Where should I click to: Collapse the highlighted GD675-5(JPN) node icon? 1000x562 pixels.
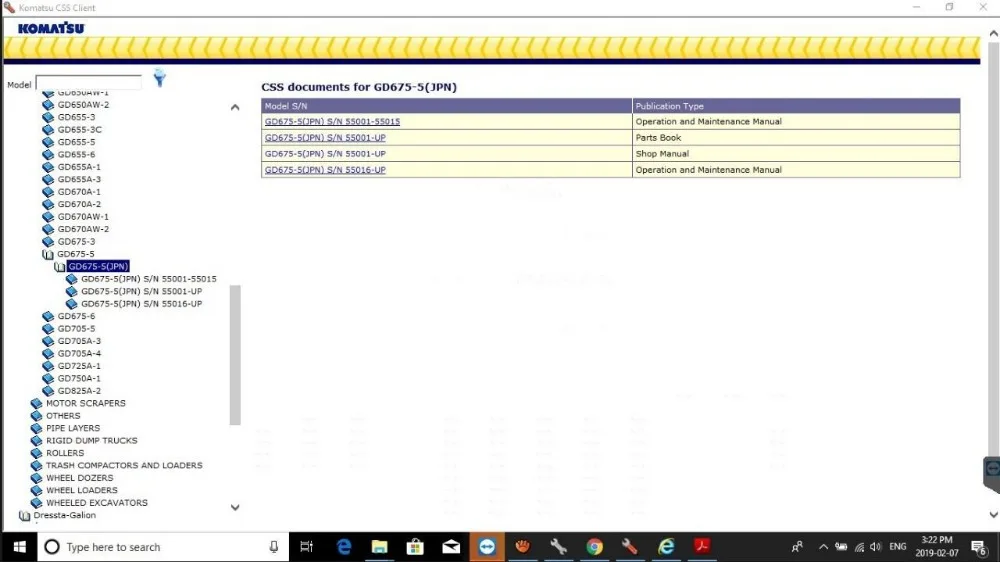click(x=60, y=267)
